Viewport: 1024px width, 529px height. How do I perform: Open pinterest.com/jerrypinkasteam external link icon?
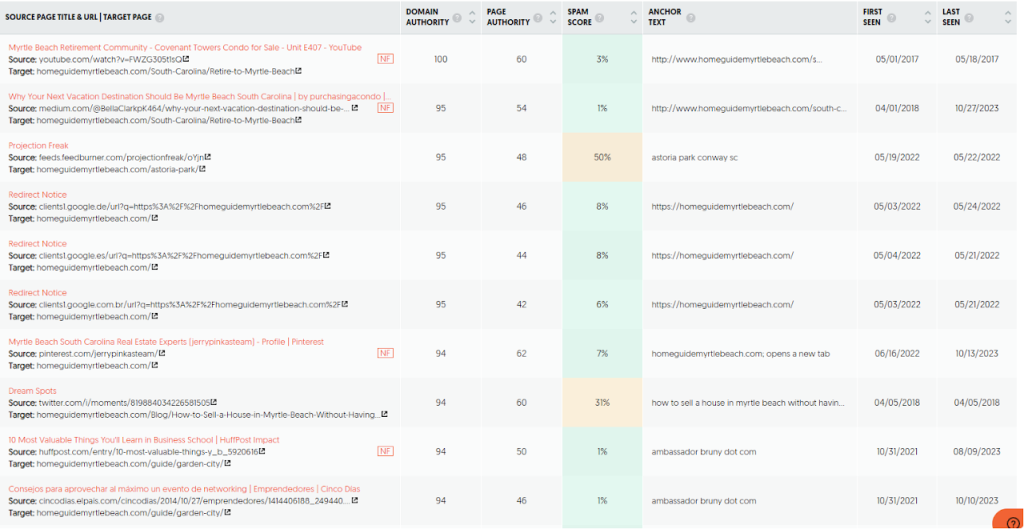point(162,353)
